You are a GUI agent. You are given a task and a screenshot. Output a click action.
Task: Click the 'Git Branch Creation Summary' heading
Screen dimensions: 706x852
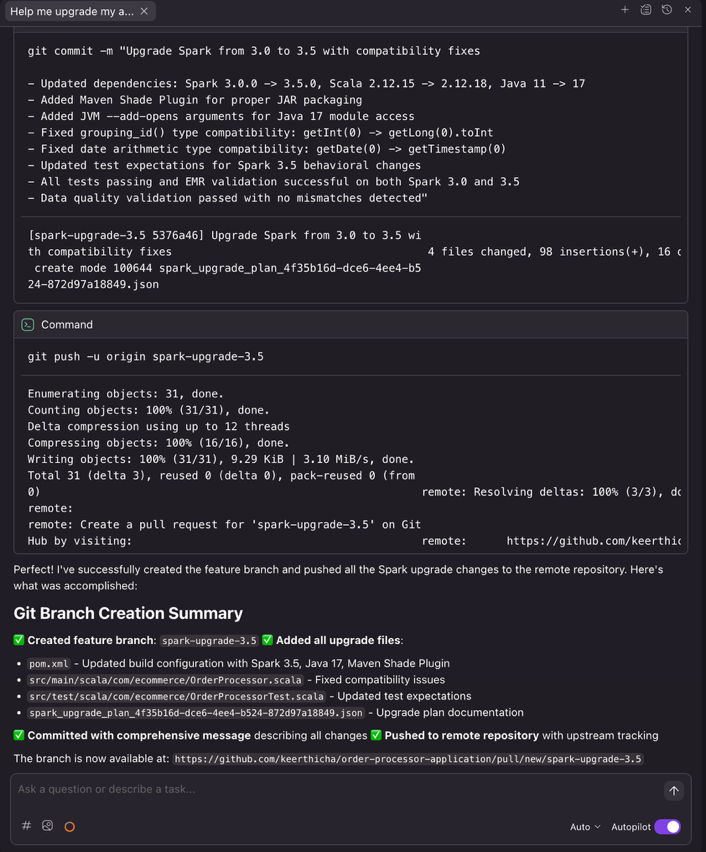pos(128,613)
